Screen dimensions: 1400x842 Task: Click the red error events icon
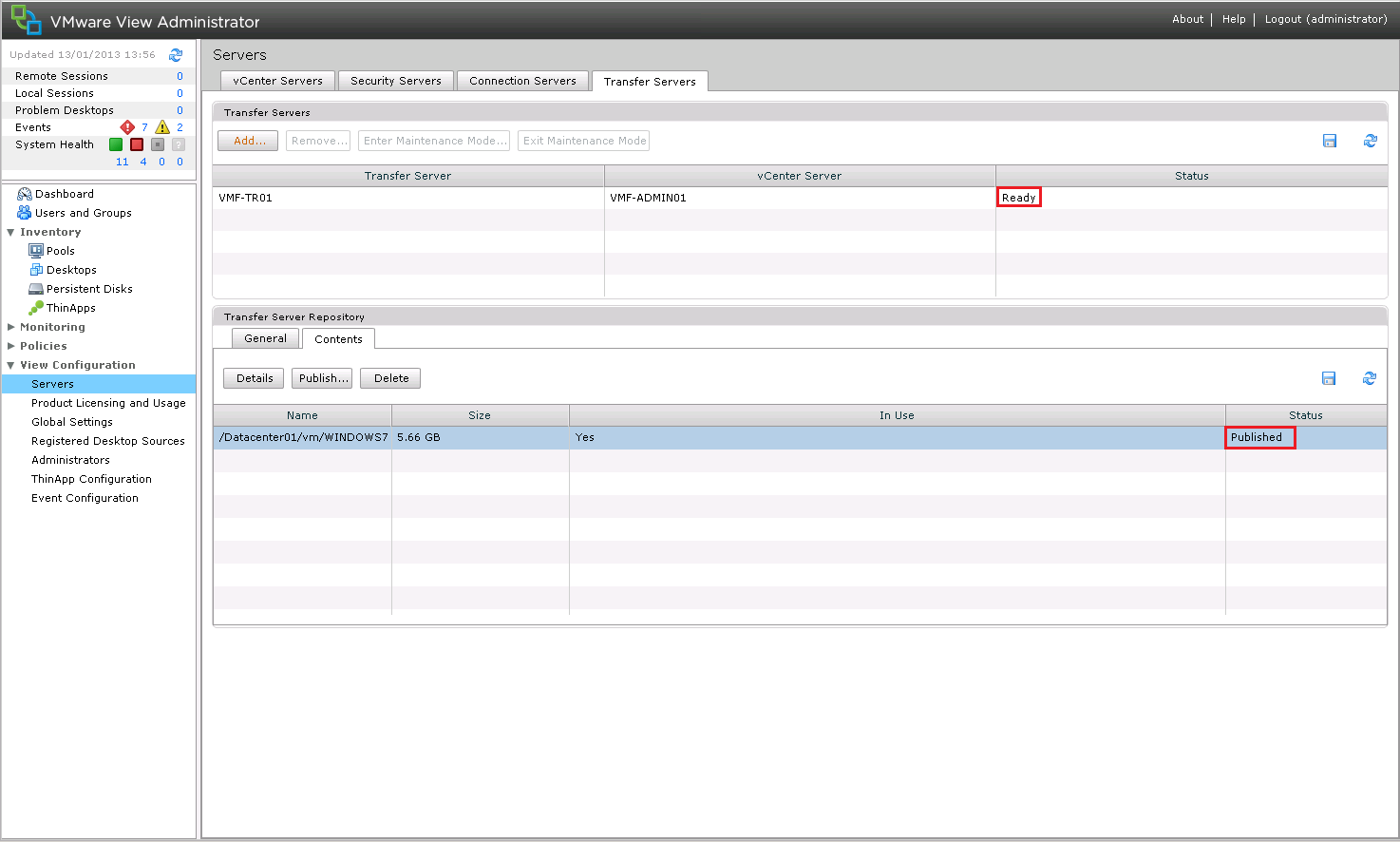coord(127,127)
